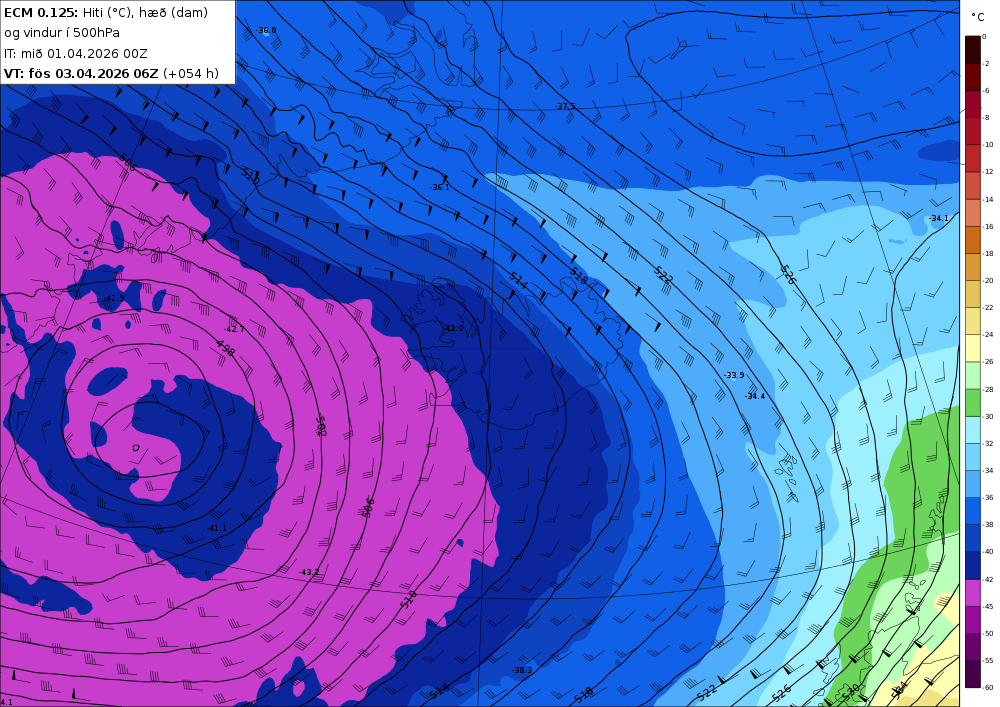This screenshot has width=1000, height=707.
Task: Click the -34.4 temperature label on the map
Action: pos(754,397)
